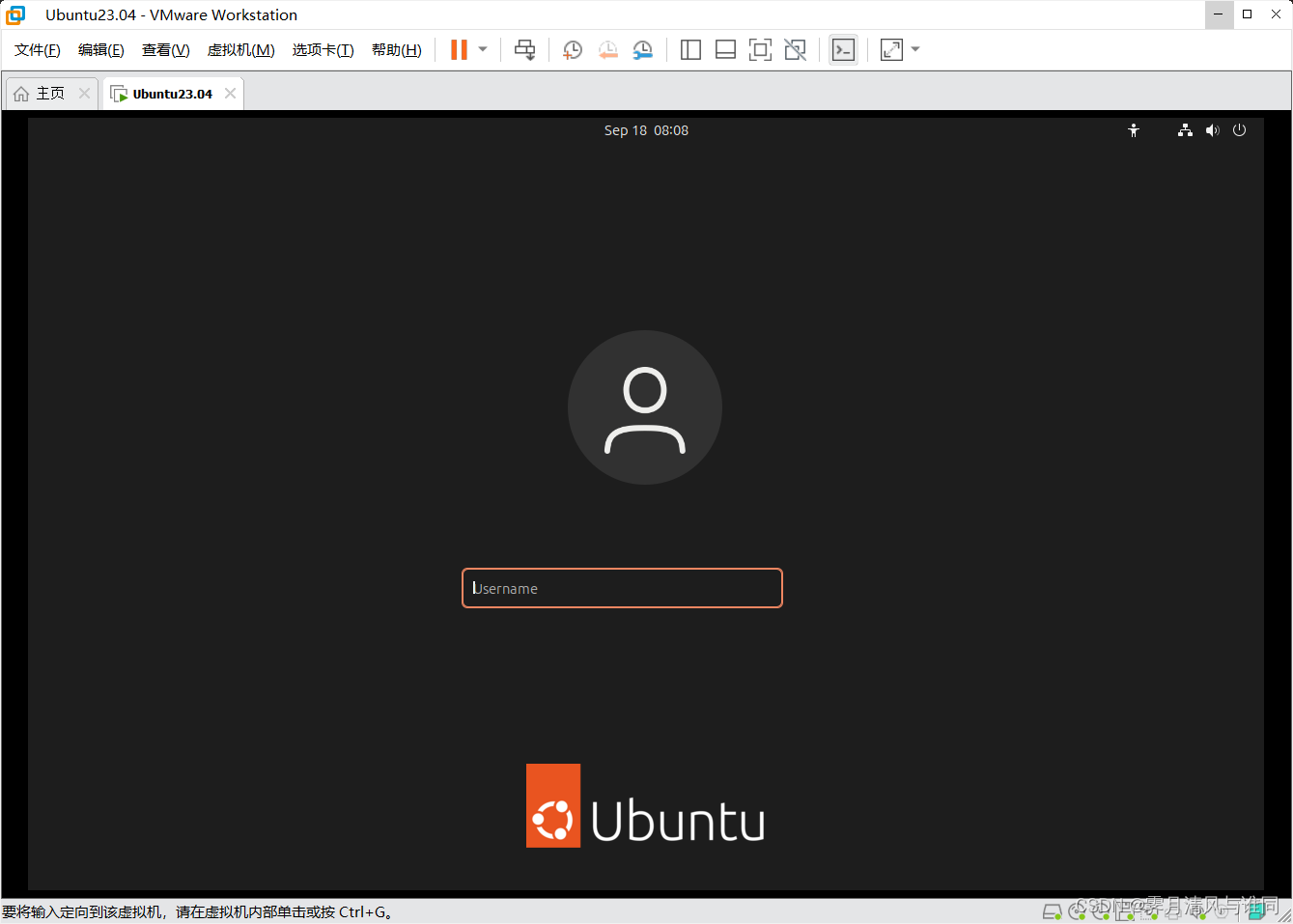Open the 文件(F) menu
This screenshot has height=924, width=1293.
click(38, 50)
